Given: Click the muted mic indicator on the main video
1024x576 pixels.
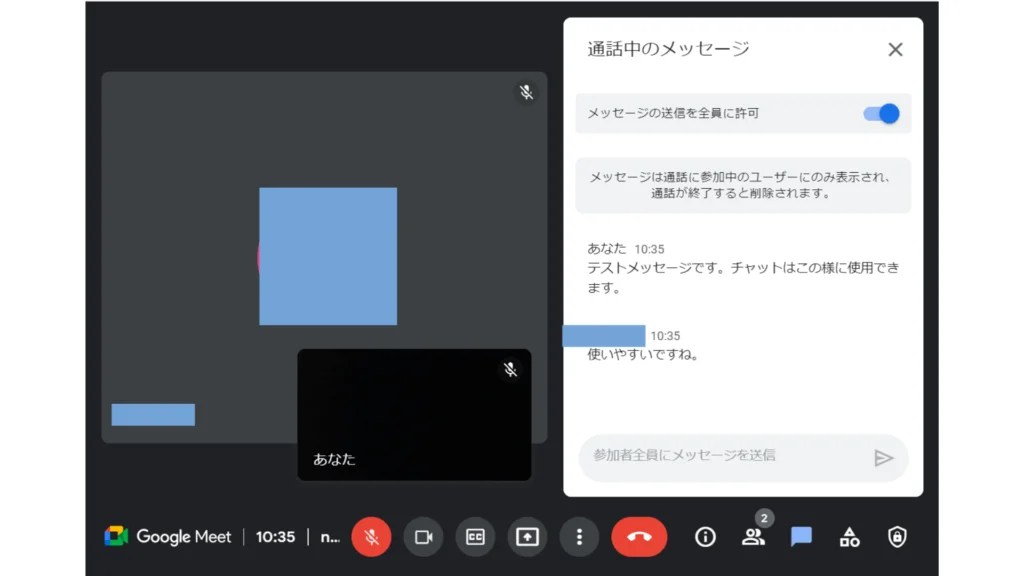Looking at the screenshot, I should (x=525, y=92).
